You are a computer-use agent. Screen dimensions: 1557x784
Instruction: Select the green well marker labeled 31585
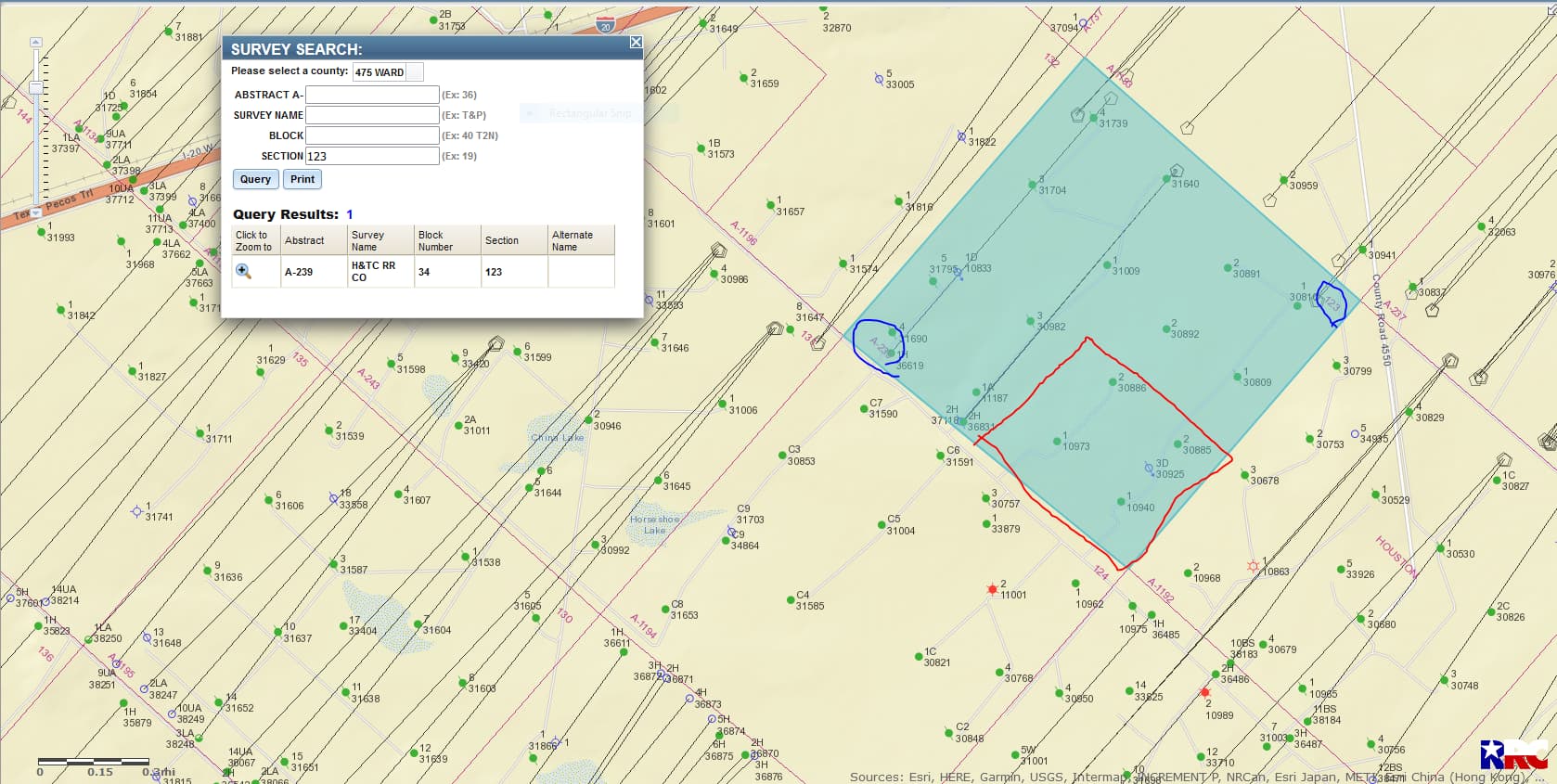789,599
